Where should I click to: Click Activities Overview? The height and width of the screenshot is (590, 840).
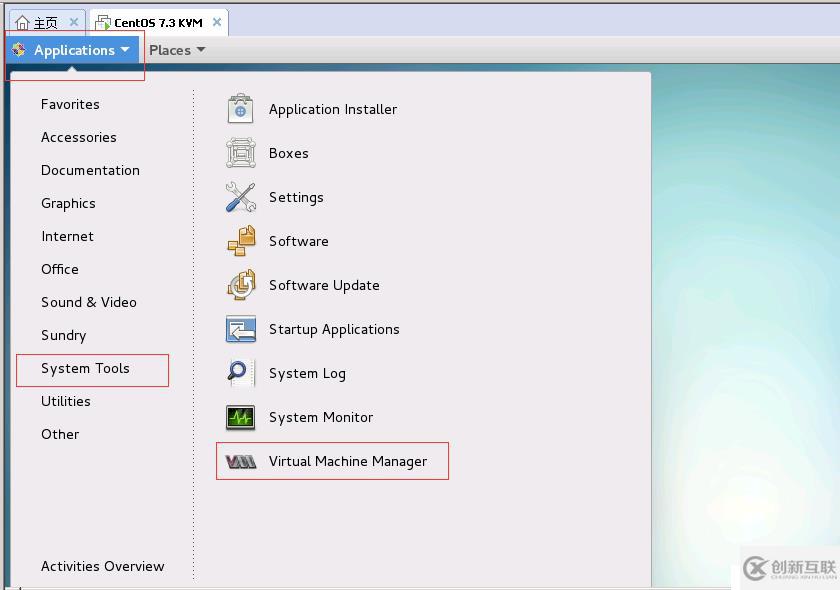point(103,566)
